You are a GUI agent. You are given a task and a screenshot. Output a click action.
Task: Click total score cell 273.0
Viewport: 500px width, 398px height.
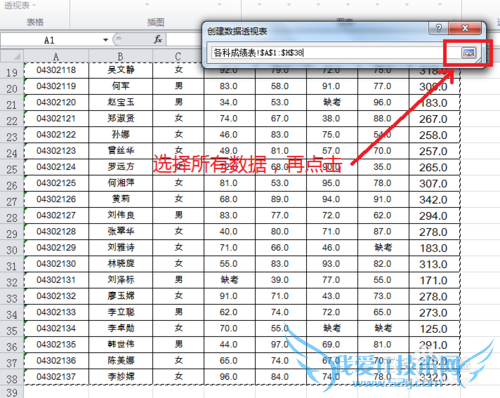click(433, 313)
